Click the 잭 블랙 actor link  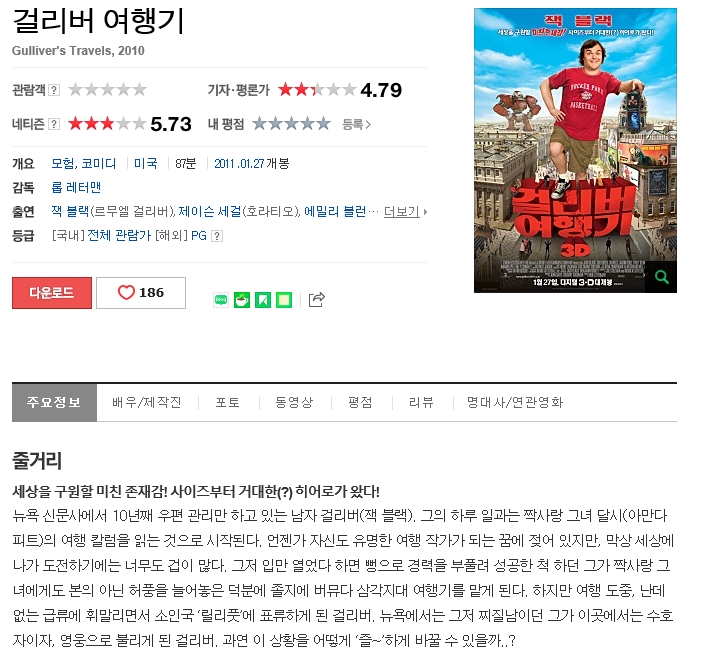coord(70,211)
